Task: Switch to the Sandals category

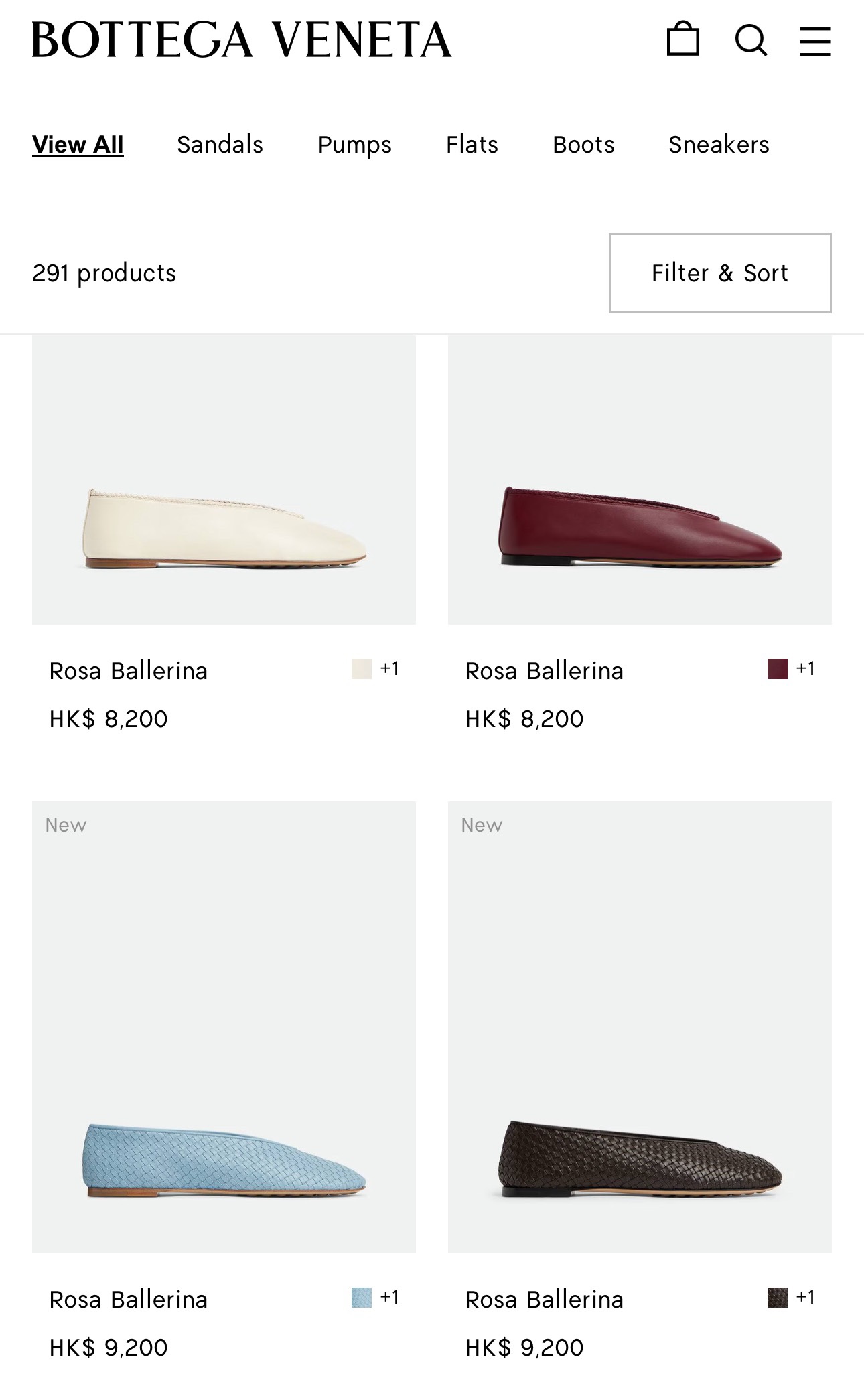Action: [220, 145]
